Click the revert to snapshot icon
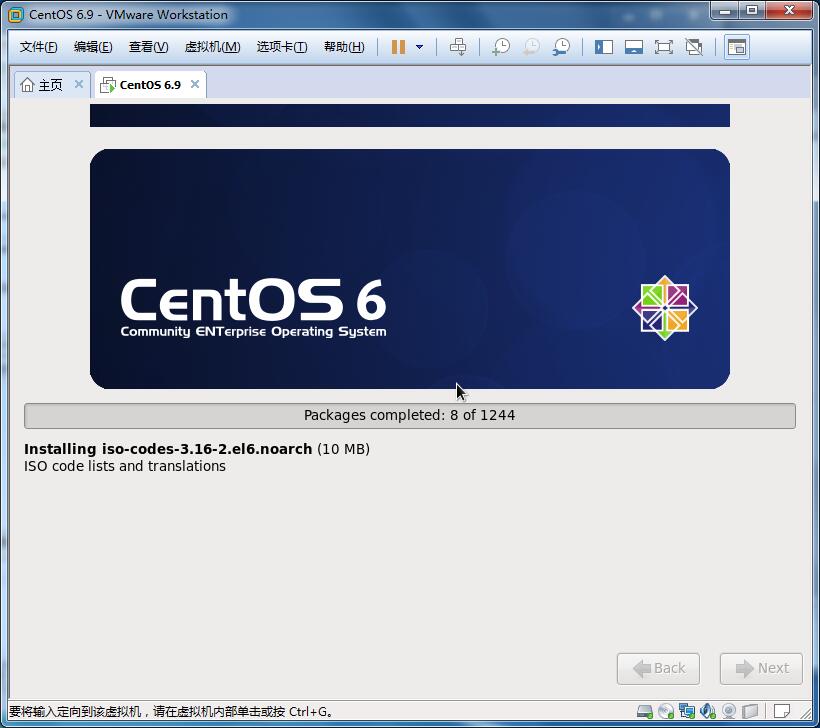 point(531,47)
